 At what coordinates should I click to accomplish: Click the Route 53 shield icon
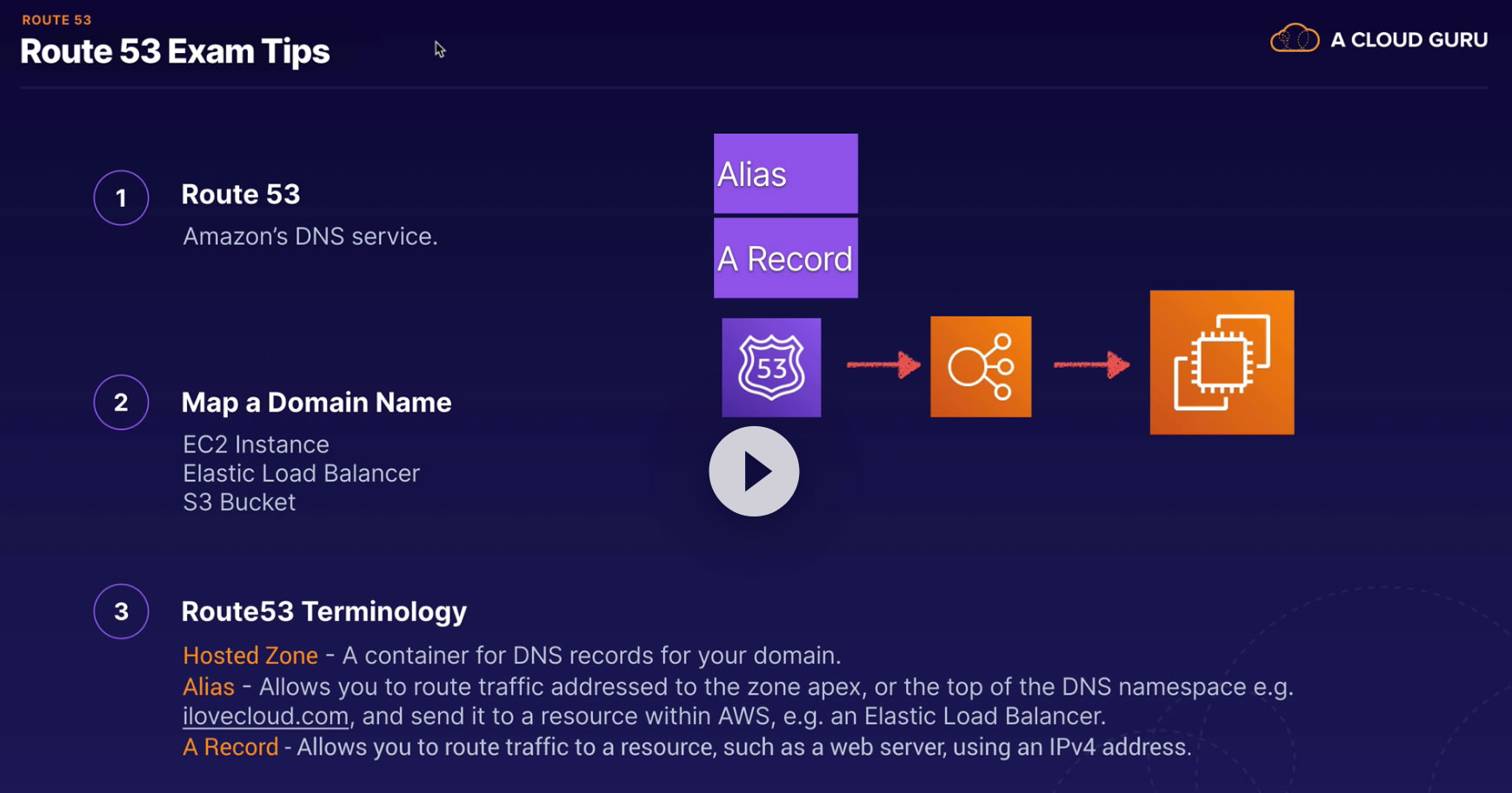(x=771, y=367)
